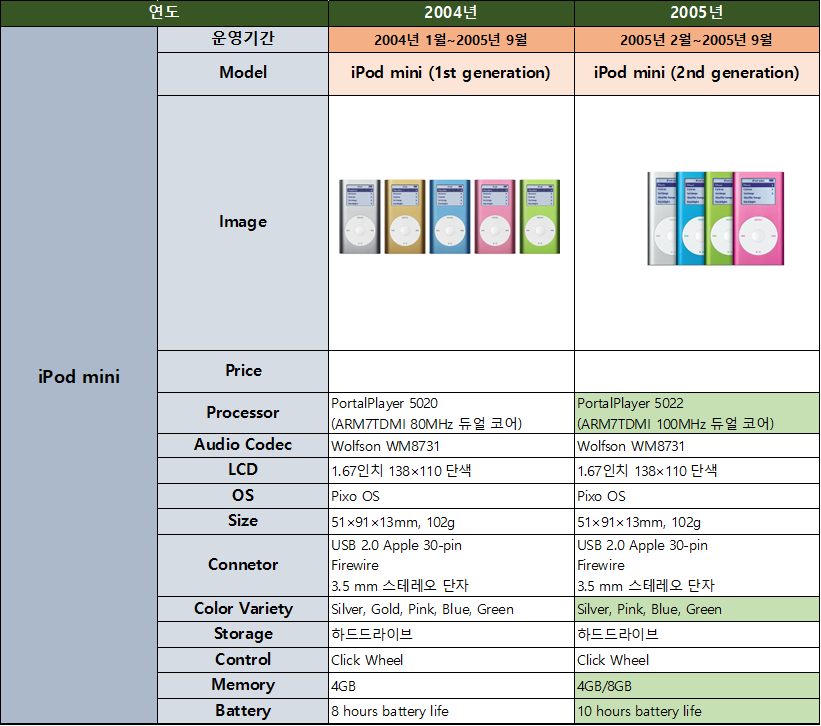This screenshot has width=821, height=726.
Task: Click the 'PortalPlayer 5022' processor cell
Action: point(697,413)
